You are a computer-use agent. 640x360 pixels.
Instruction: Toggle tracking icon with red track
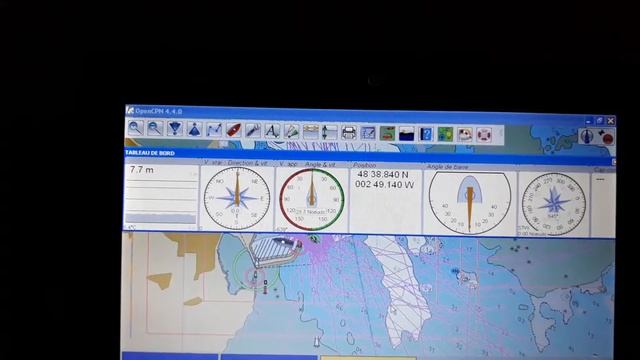click(x=387, y=133)
